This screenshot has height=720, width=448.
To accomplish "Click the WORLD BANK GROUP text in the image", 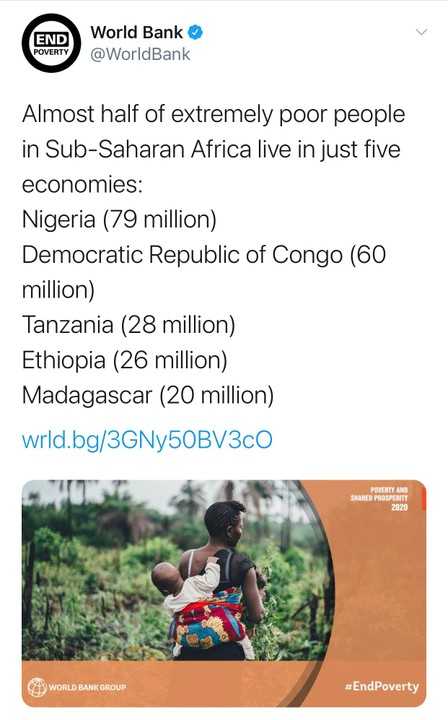I will point(87,687).
